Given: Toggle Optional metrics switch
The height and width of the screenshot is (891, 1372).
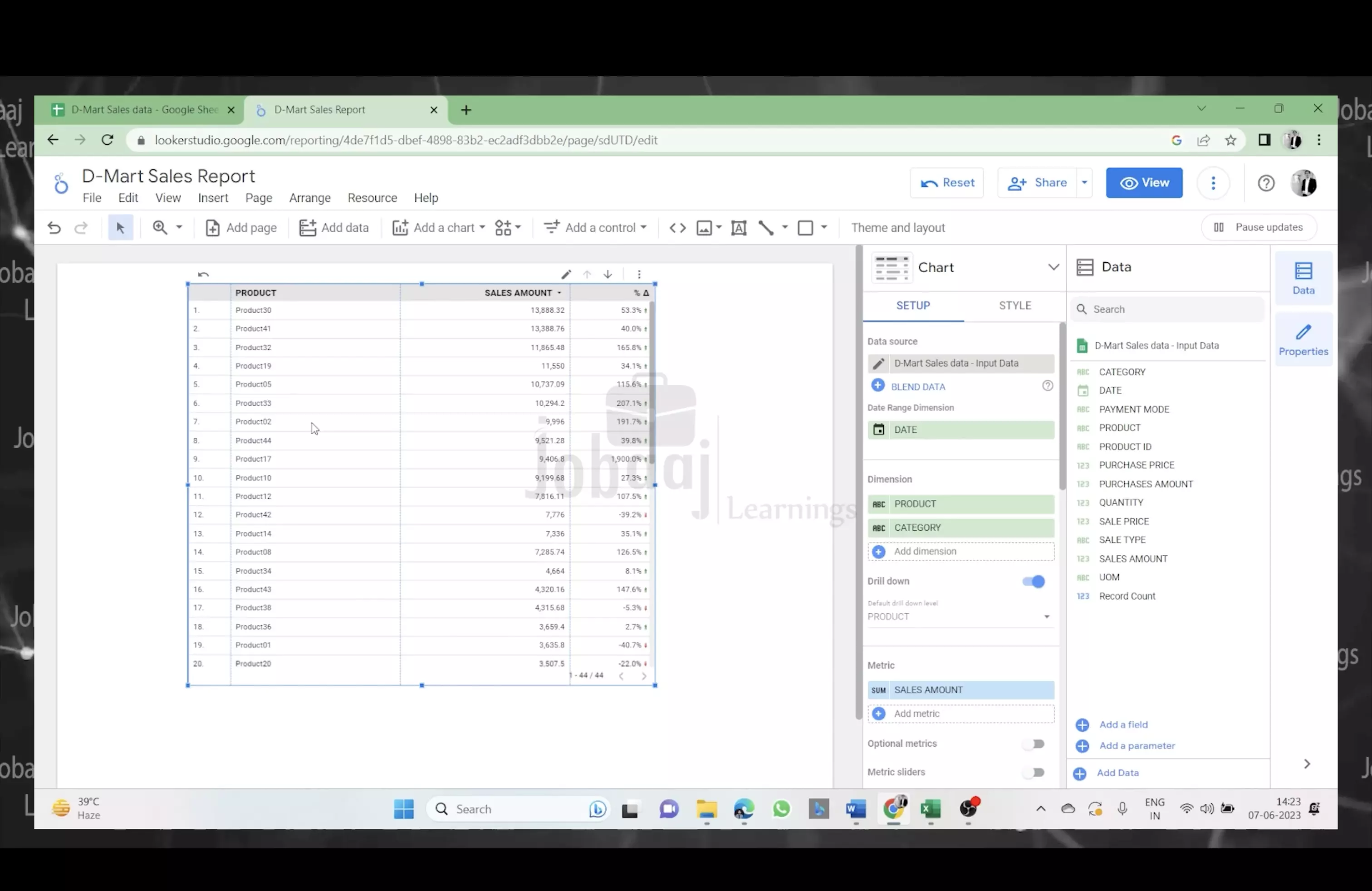Looking at the screenshot, I should pos(1034,744).
